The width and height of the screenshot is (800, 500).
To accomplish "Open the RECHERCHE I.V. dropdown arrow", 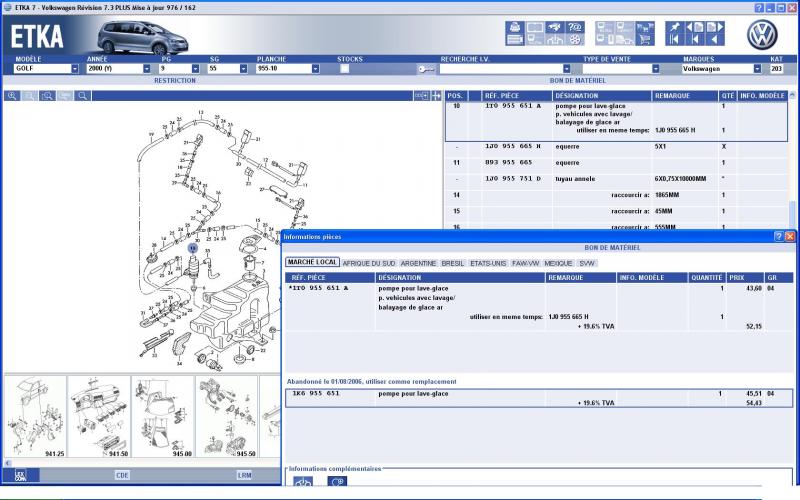I will click(567, 69).
